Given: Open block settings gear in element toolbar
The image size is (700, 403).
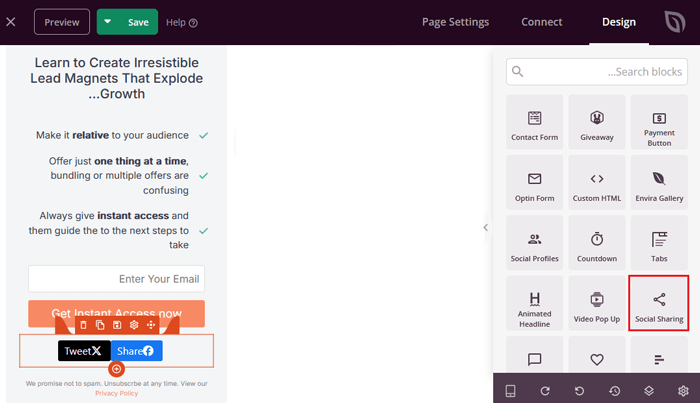Looking at the screenshot, I should [x=134, y=325].
